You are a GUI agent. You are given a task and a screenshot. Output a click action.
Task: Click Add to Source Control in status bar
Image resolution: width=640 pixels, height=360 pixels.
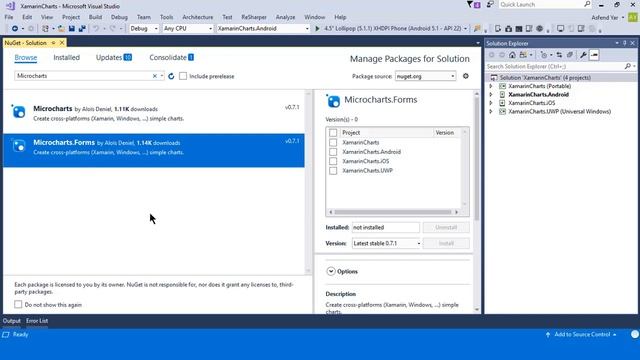582,334
